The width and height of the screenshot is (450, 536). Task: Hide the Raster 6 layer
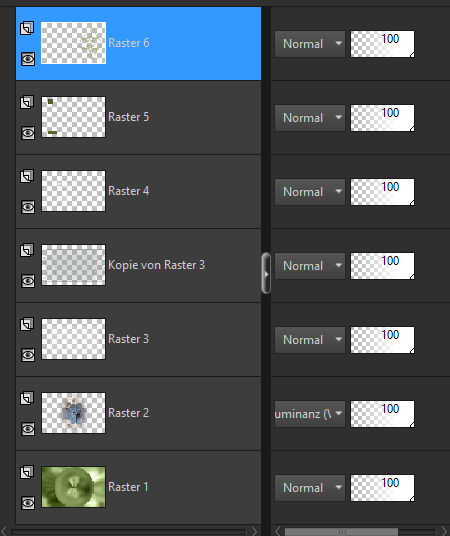pos(28,59)
